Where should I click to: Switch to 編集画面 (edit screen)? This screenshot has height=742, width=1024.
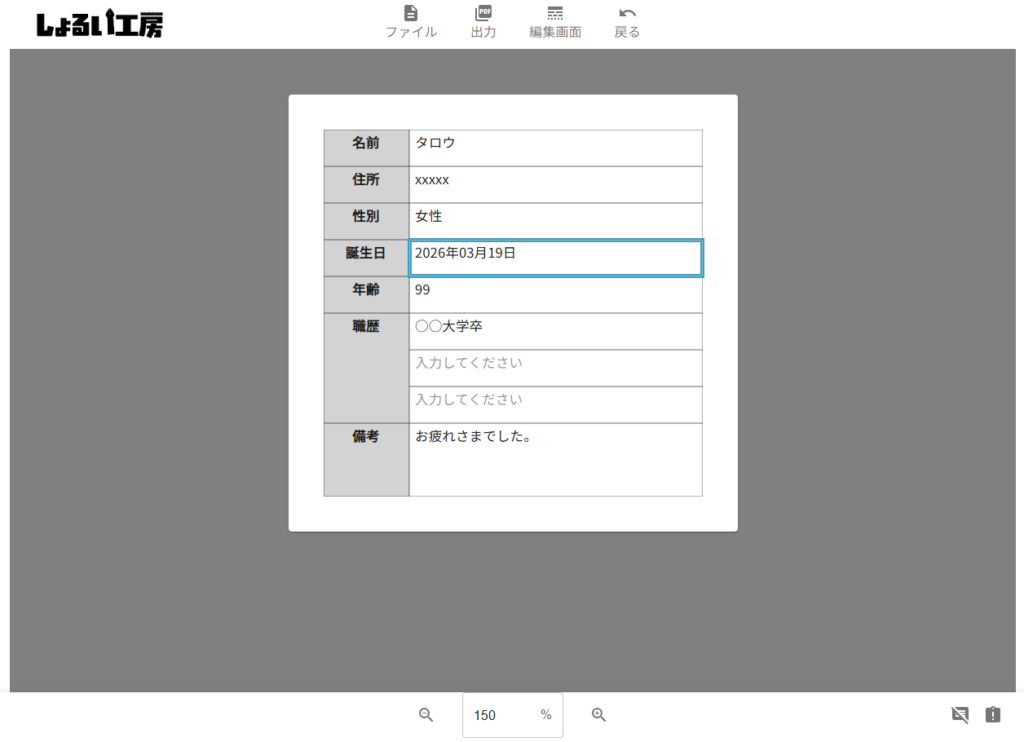click(555, 14)
